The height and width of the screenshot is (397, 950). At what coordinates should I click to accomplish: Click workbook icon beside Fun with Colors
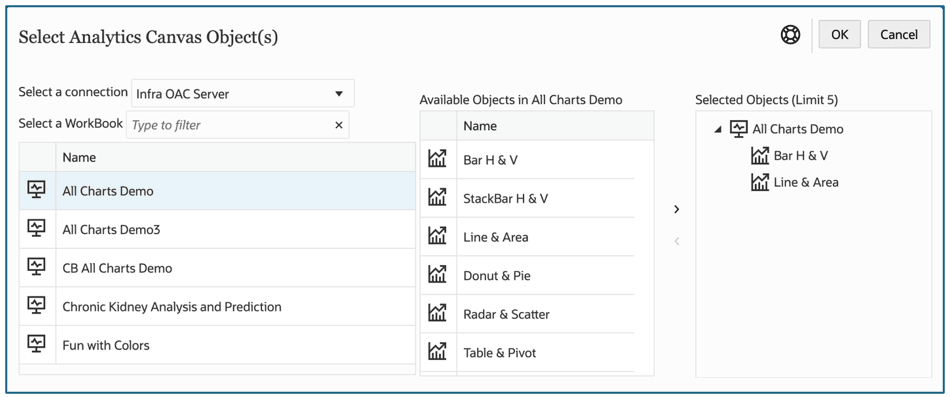click(x=37, y=345)
